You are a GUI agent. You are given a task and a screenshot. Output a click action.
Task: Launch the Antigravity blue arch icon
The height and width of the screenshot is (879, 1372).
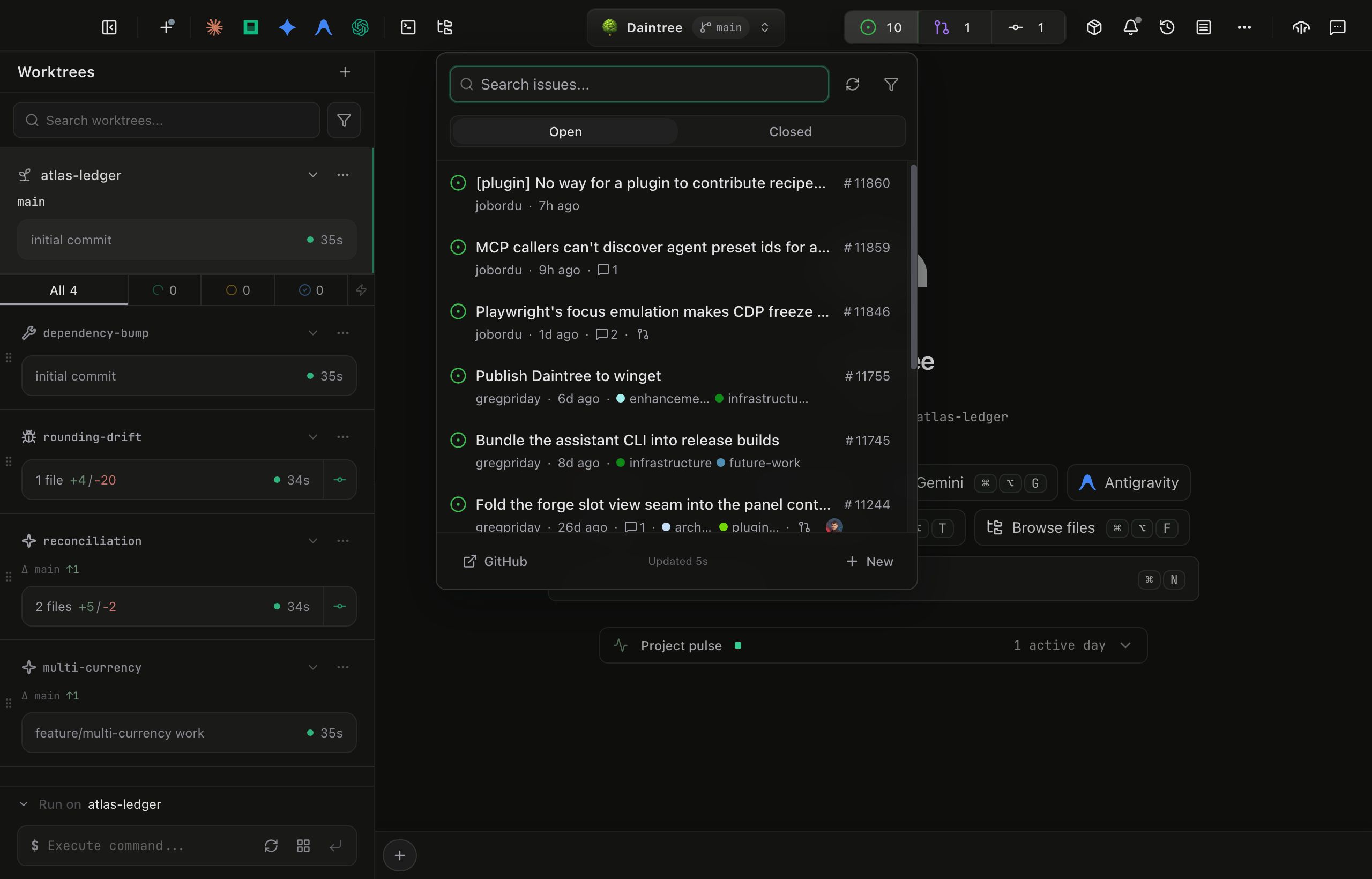coord(324,27)
